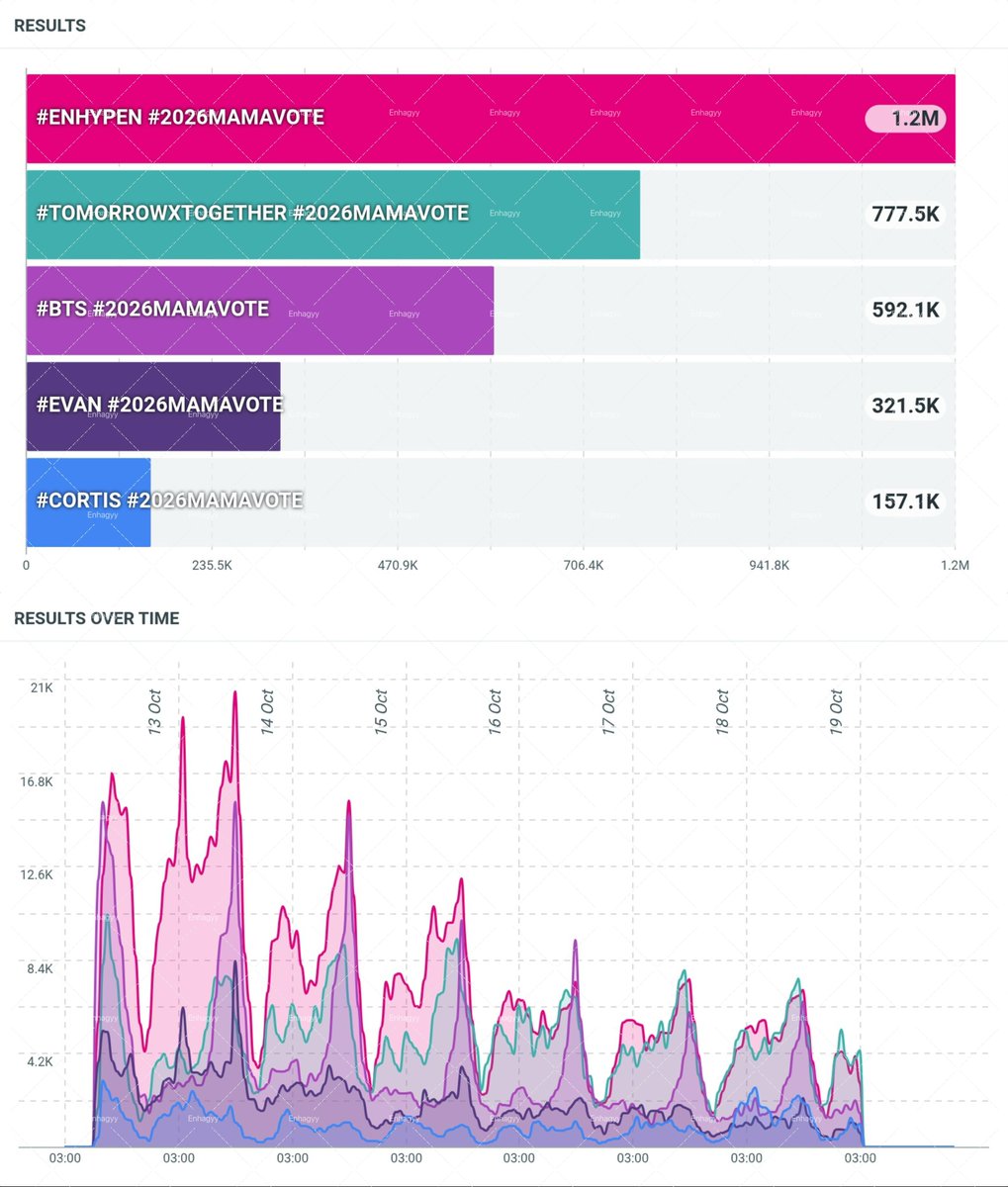Click the "19 Oct" date marker

835,711
